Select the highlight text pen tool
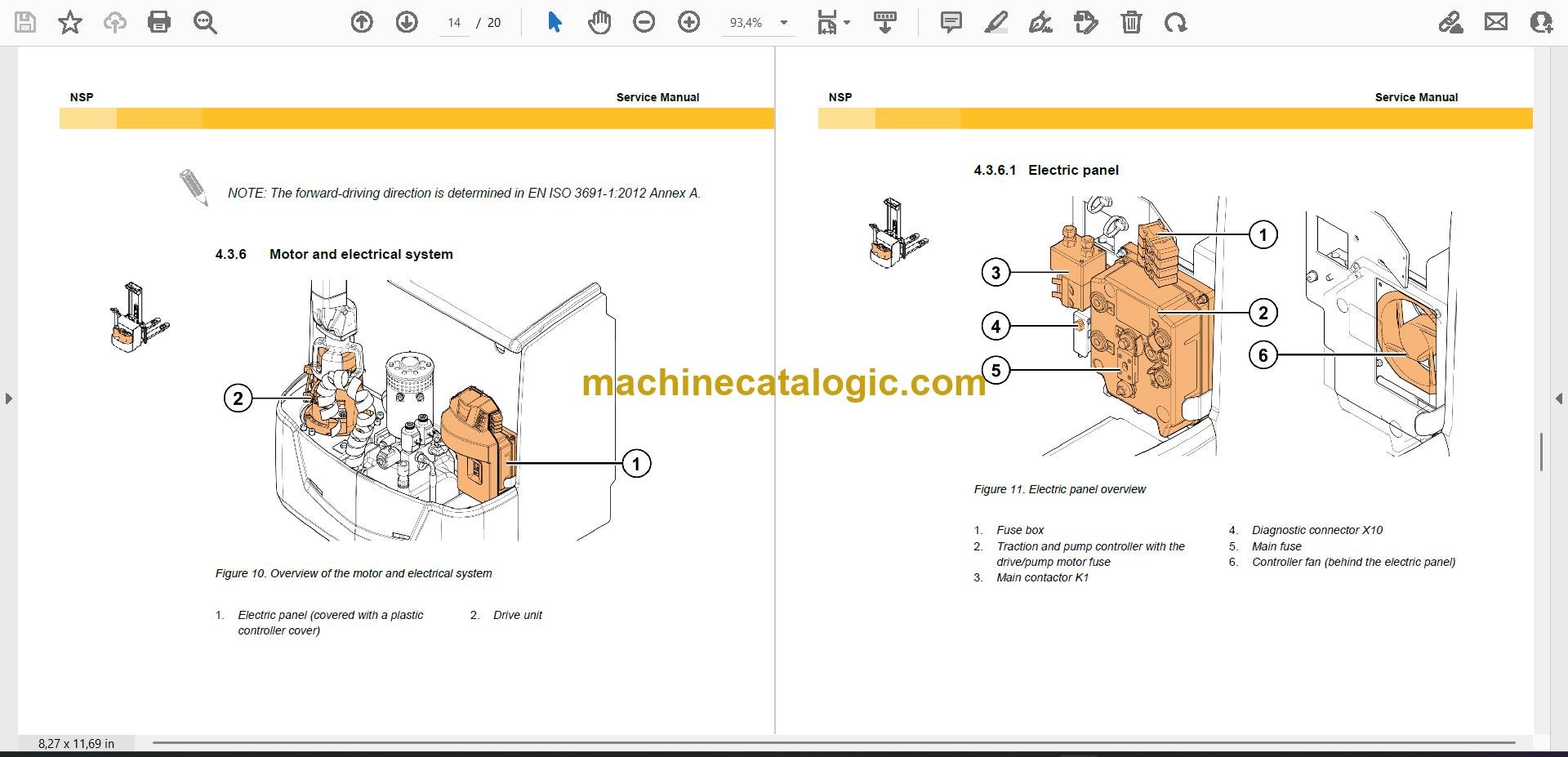 point(996,22)
